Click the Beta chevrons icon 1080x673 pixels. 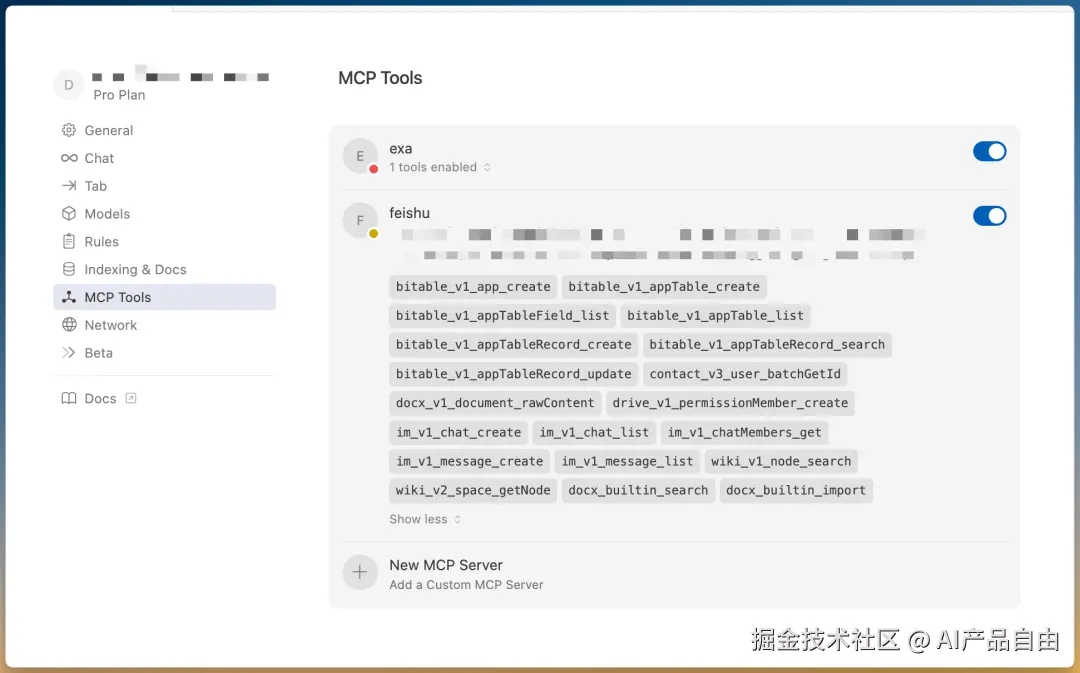68,353
